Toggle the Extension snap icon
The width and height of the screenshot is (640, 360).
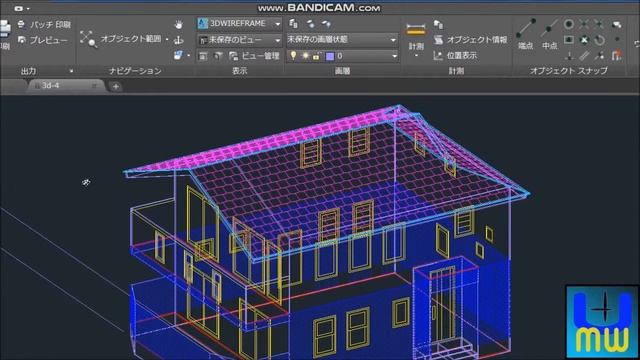coord(599,56)
